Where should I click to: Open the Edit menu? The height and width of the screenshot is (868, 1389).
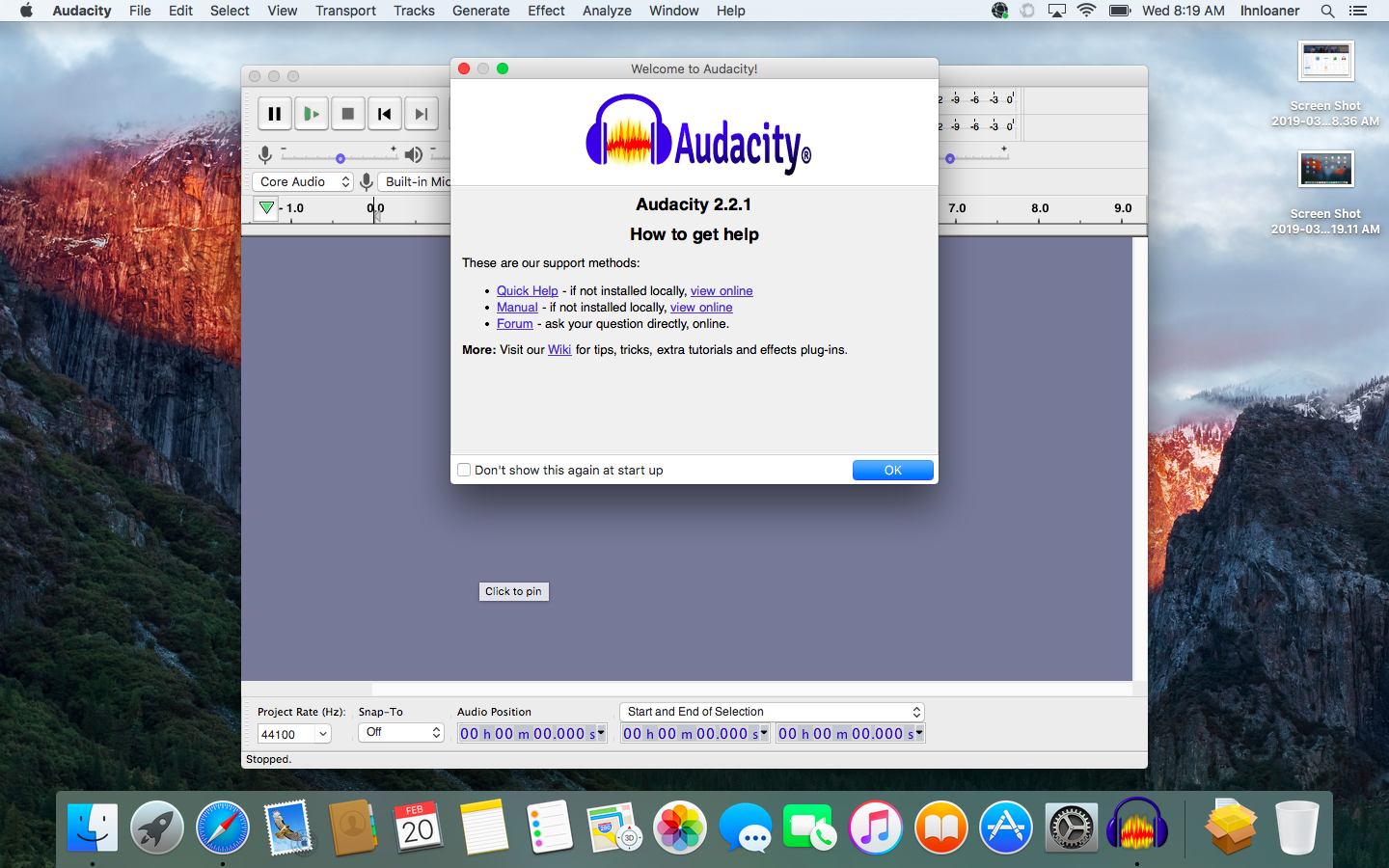click(180, 11)
